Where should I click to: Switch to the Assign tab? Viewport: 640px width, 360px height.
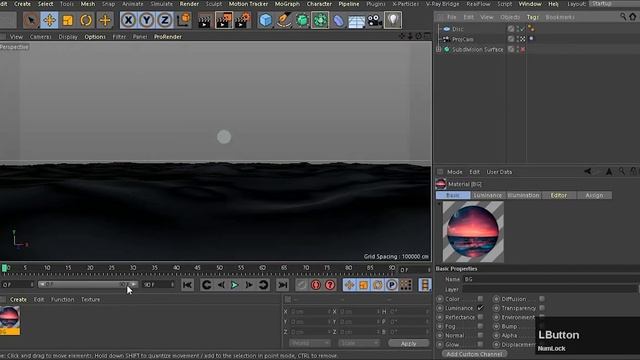click(x=594, y=196)
